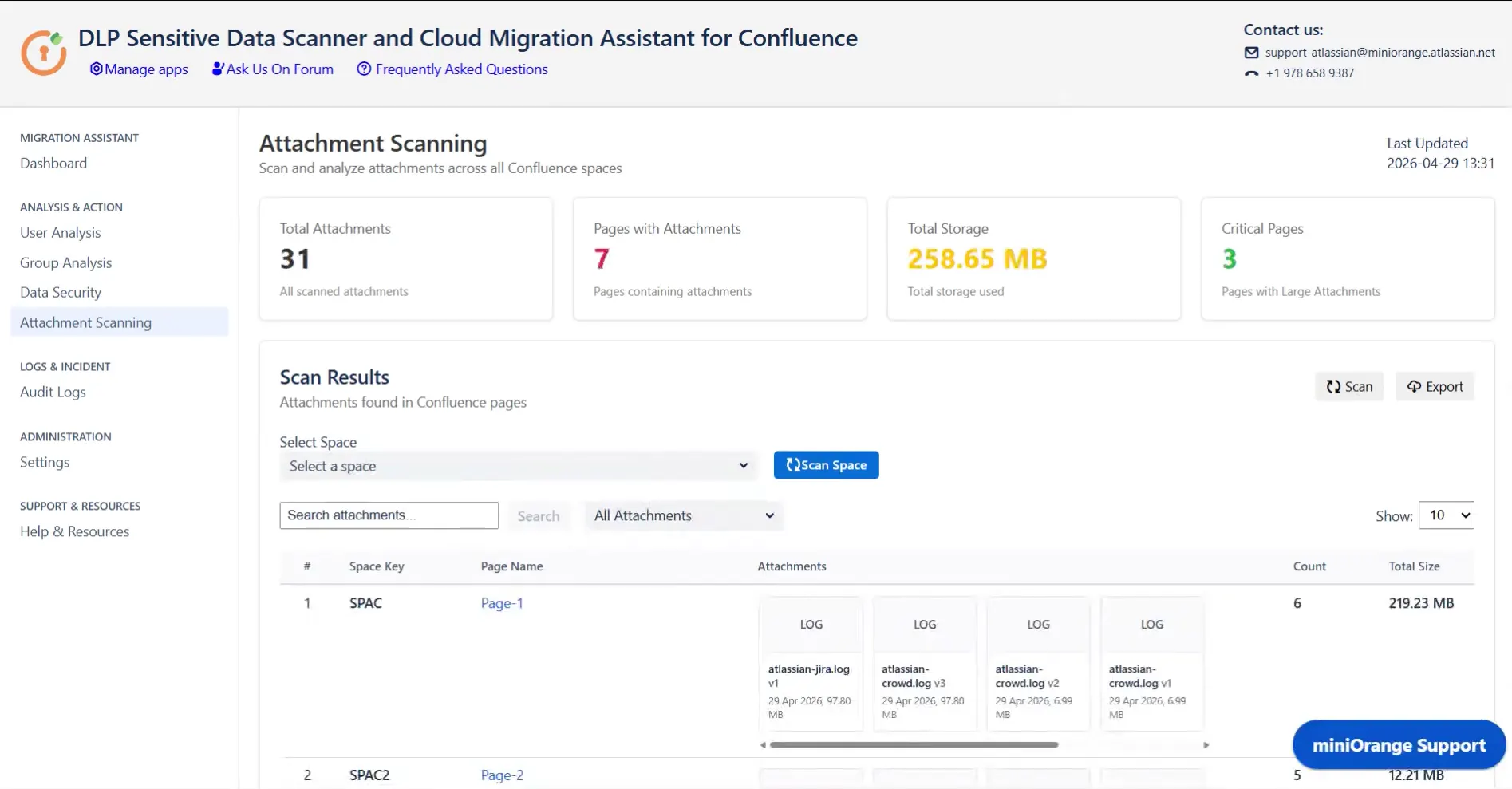Click the Scan button
Screen dimensions: 1512x789
1349,387
